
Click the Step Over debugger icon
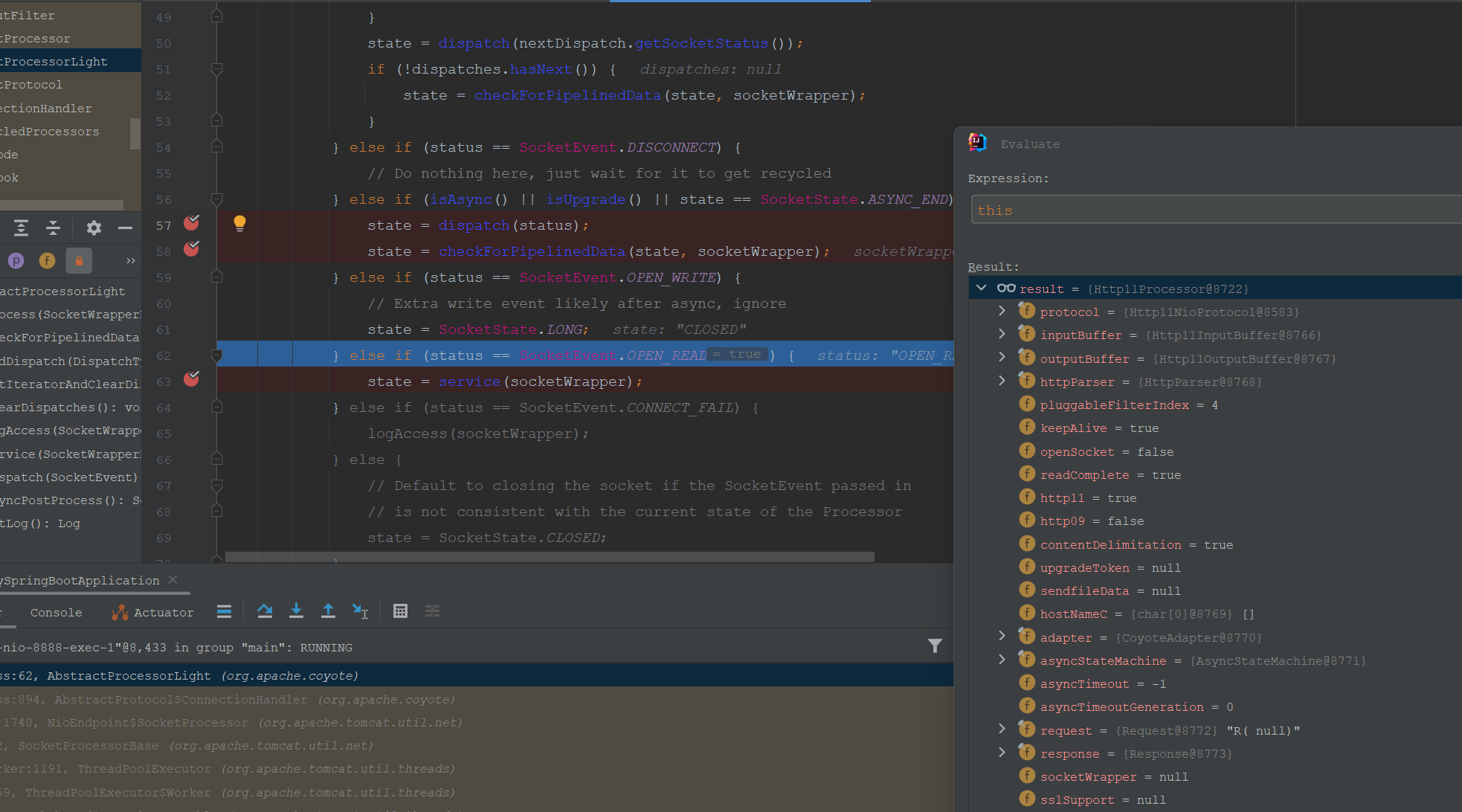tap(265, 611)
